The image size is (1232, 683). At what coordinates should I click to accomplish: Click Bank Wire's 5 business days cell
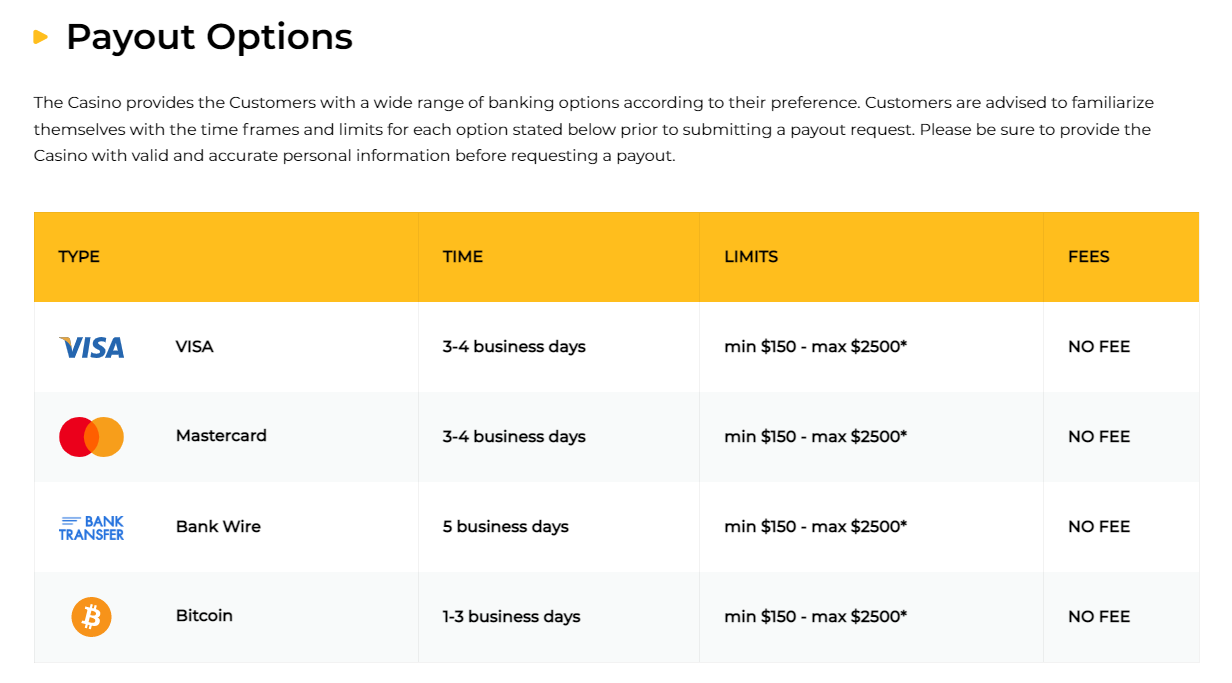point(506,527)
